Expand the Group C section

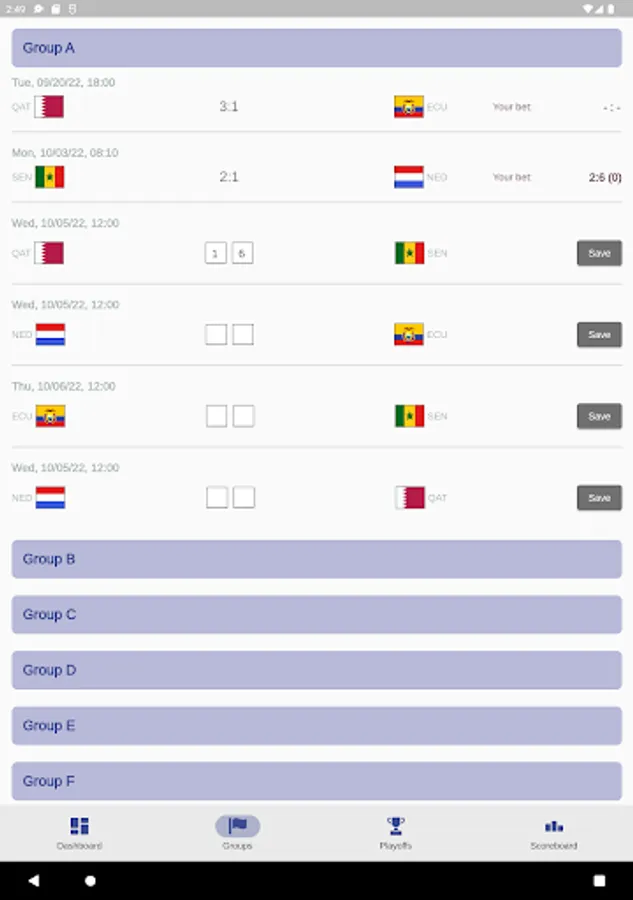pos(316,614)
